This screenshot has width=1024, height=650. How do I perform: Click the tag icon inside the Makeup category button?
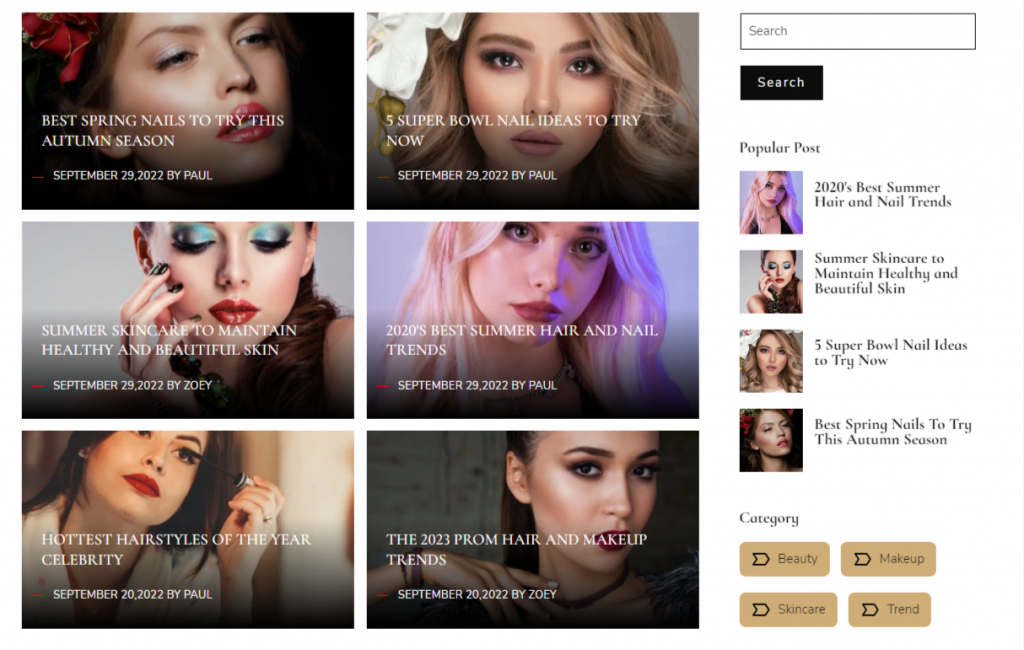point(861,559)
